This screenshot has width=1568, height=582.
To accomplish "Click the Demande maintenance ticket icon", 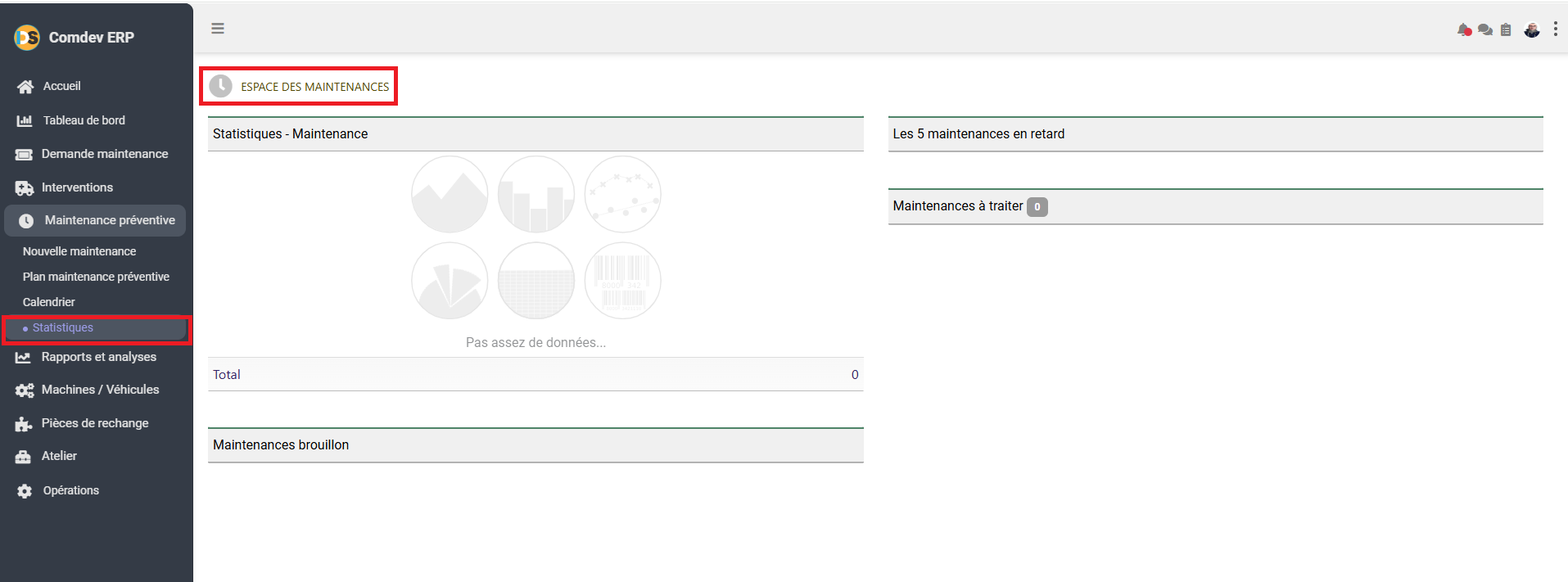I will [25, 155].
